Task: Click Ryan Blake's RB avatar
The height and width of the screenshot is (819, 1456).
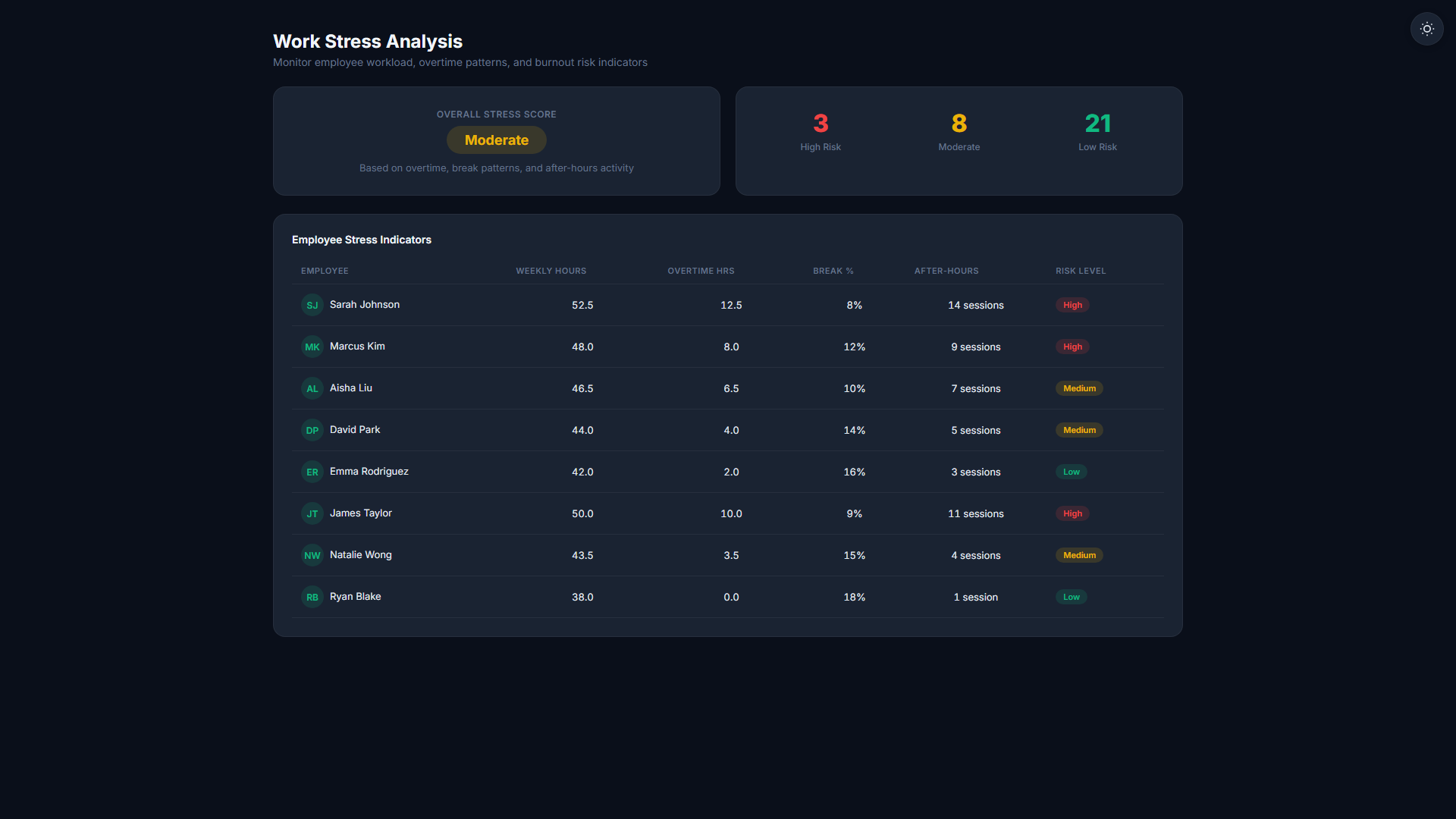Action: coord(312,597)
